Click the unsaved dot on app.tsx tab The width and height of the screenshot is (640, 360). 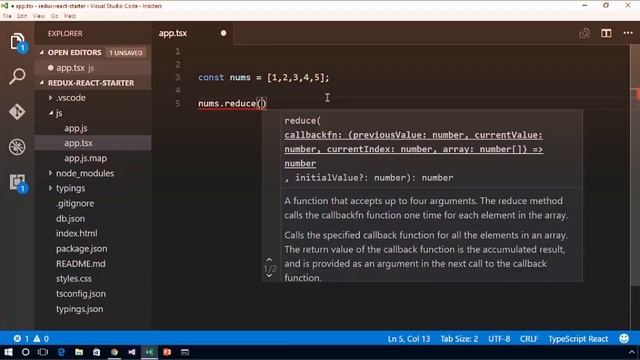(x=223, y=33)
